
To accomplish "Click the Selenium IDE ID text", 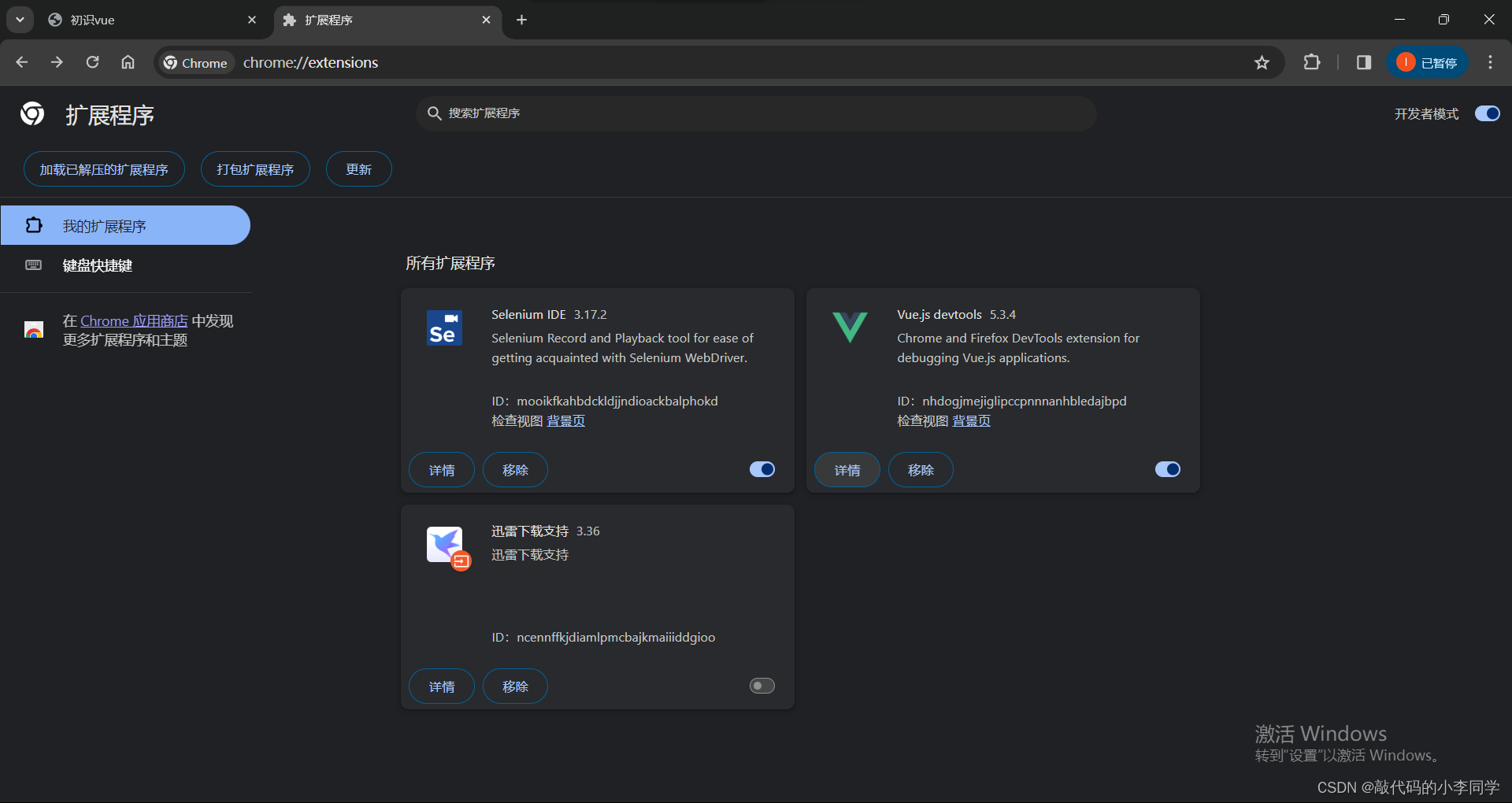I will [605, 401].
